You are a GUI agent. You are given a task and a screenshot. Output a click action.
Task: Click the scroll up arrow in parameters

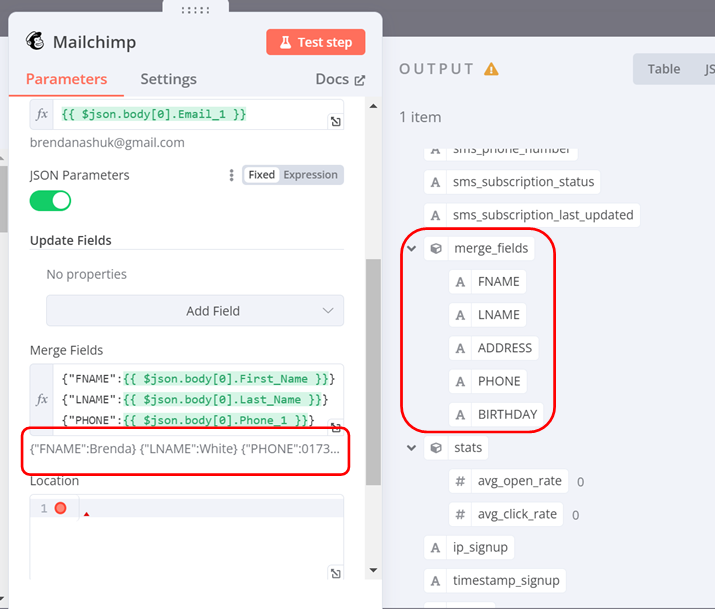(373, 106)
